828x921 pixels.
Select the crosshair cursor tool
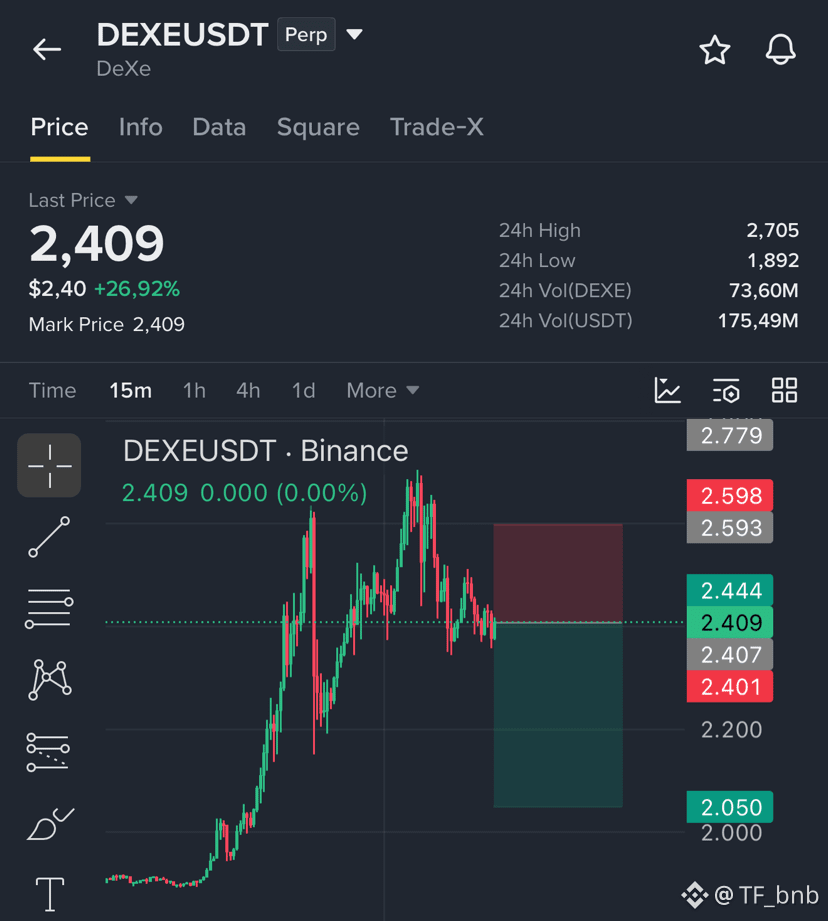49,465
